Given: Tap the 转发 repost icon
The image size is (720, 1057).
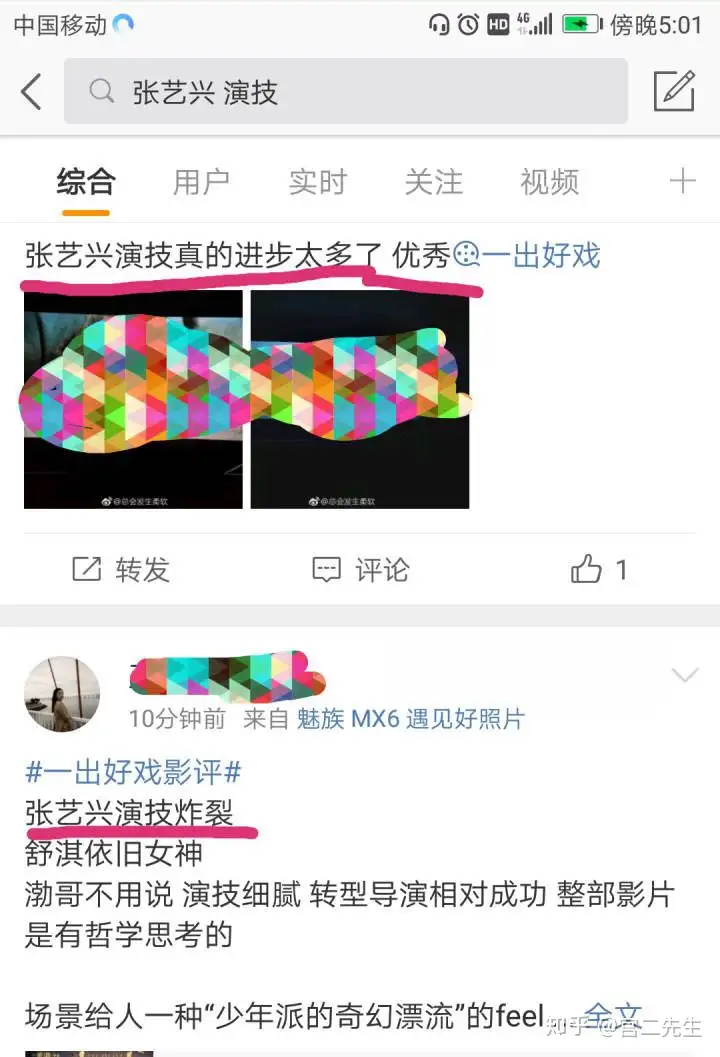Looking at the screenshot, I should coord(86,570).
